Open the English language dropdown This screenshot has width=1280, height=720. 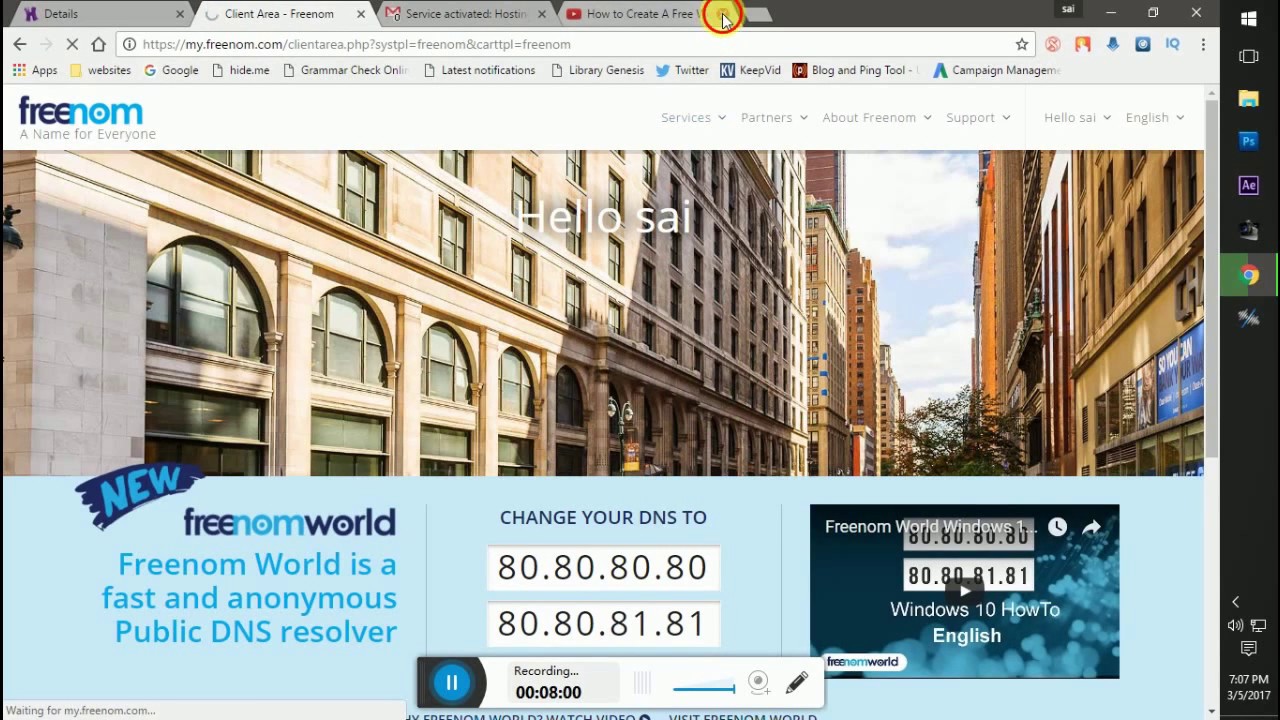(x=1155, y=117)
